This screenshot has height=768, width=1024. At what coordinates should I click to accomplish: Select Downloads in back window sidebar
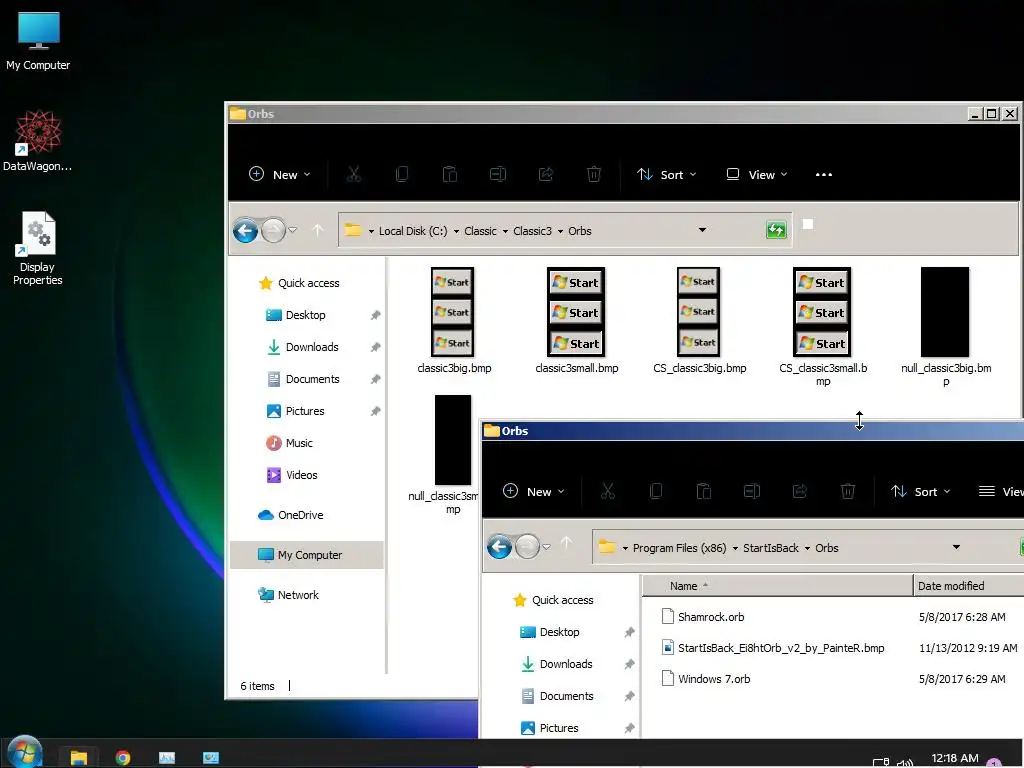click(x=302, y=347)
